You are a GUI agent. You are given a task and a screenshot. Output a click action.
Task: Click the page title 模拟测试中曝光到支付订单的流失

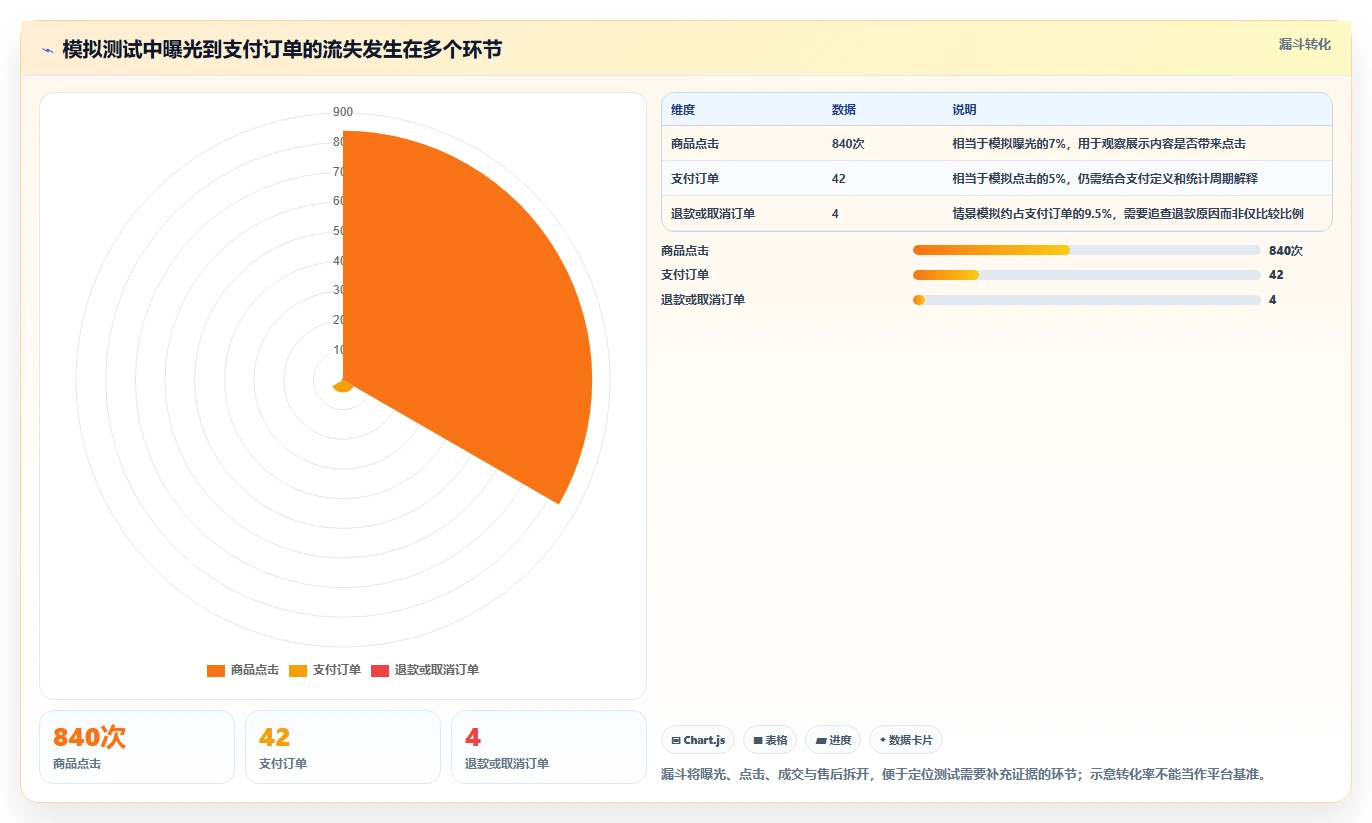(x=282, y=50)
